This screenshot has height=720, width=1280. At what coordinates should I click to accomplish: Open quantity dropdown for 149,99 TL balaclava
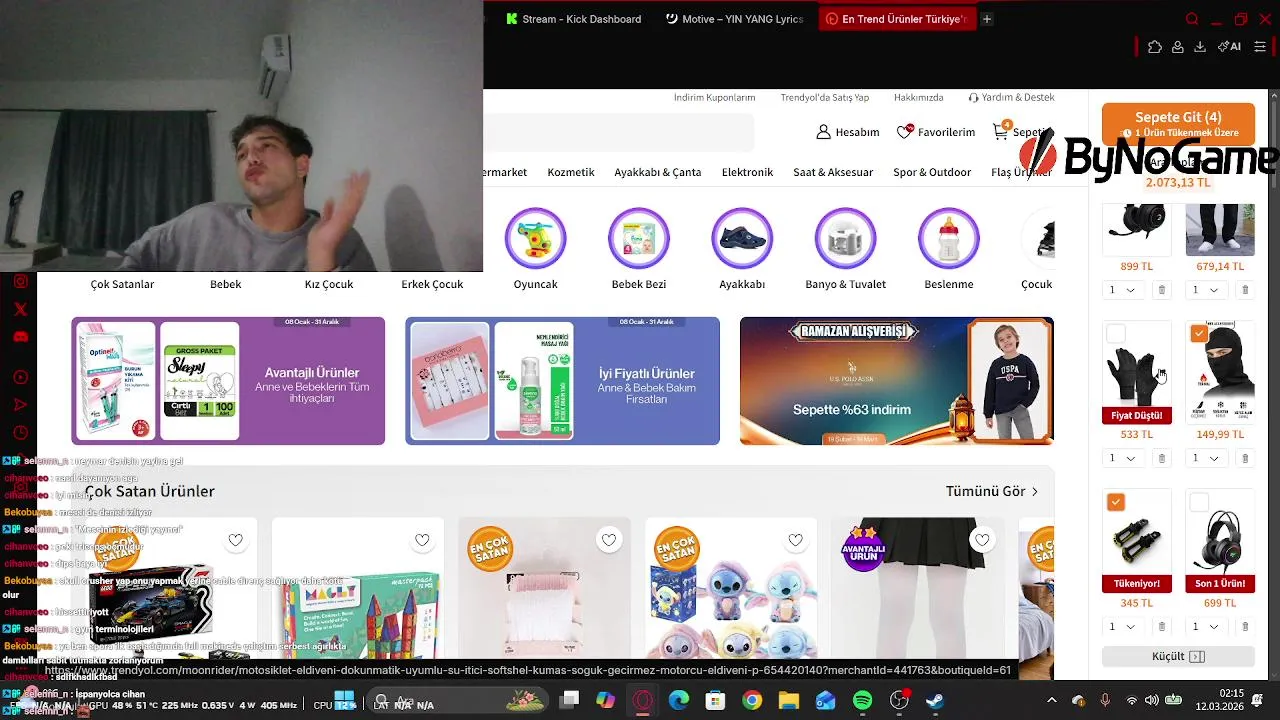point(1206,458)
